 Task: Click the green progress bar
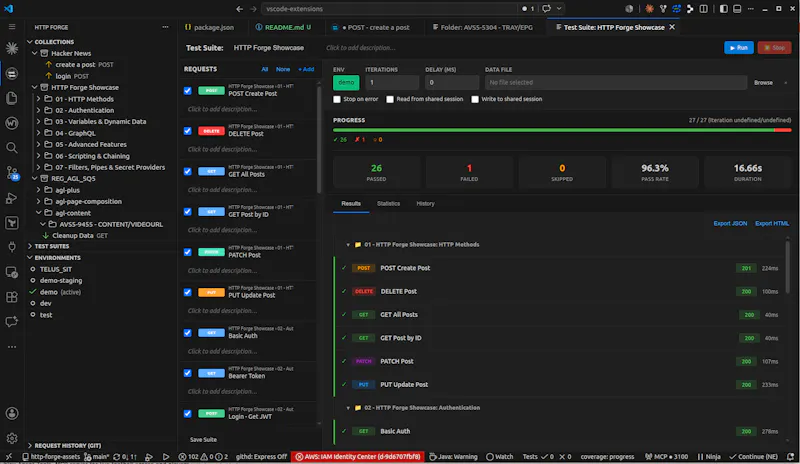554,131
